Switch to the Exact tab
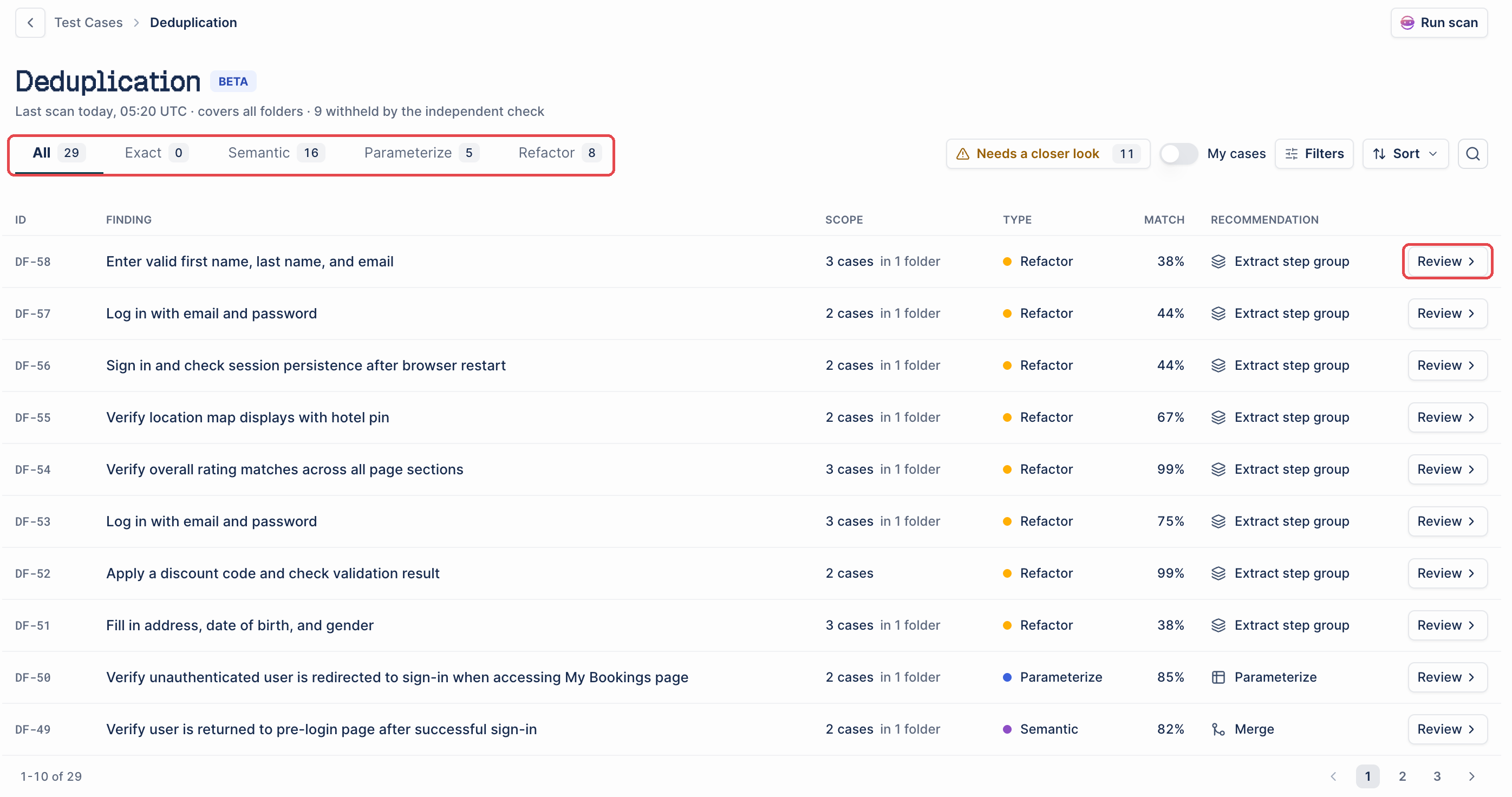 pyautogui.click(x=155, y=153)
